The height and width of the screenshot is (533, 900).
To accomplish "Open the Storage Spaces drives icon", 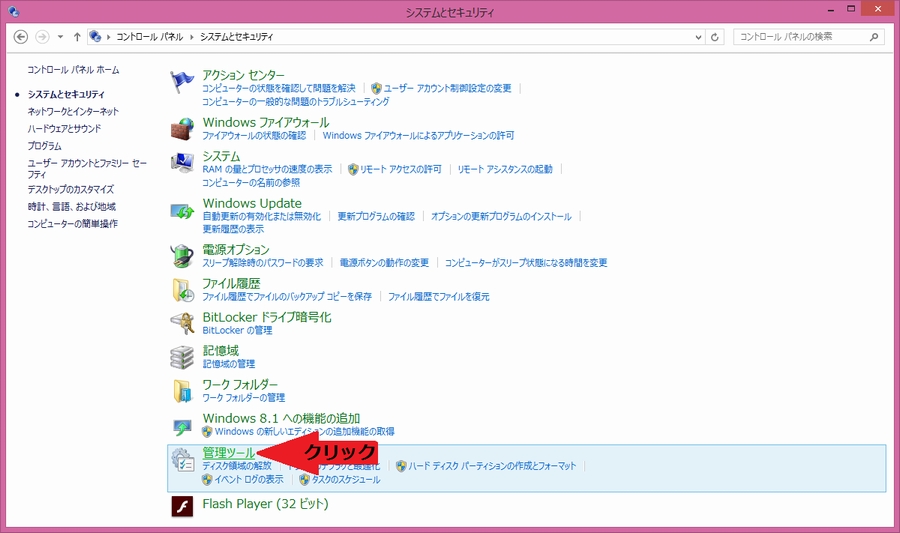I will 183,357.
